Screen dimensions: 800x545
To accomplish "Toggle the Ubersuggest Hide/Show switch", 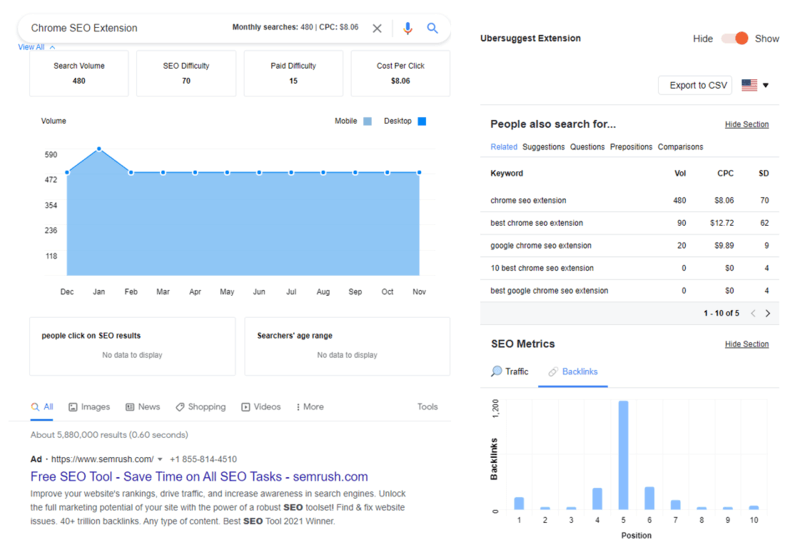I will pyautogui.click(x=735, y=38).
